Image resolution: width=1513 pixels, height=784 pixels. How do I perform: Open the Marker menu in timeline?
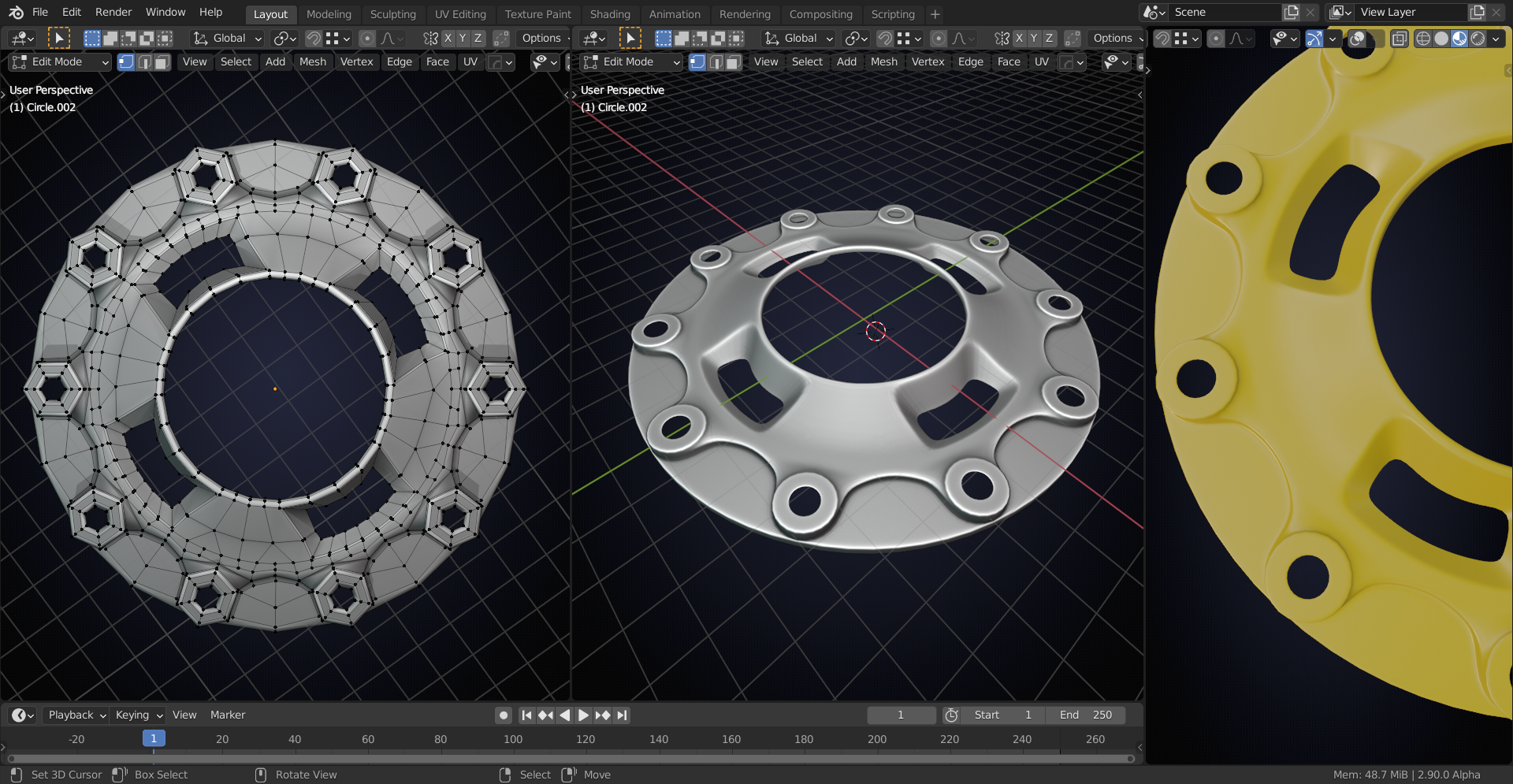pyautogui.click(x=228, y=715)
